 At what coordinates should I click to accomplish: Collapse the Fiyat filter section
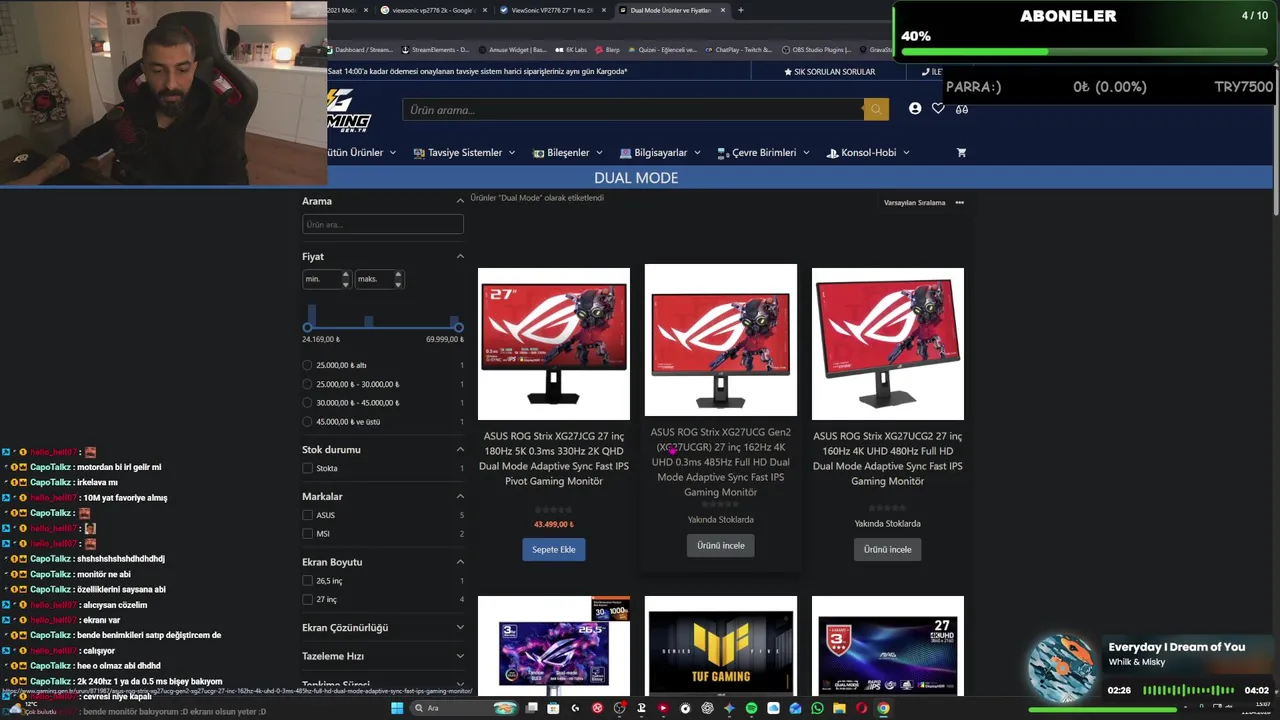point(460,257)
